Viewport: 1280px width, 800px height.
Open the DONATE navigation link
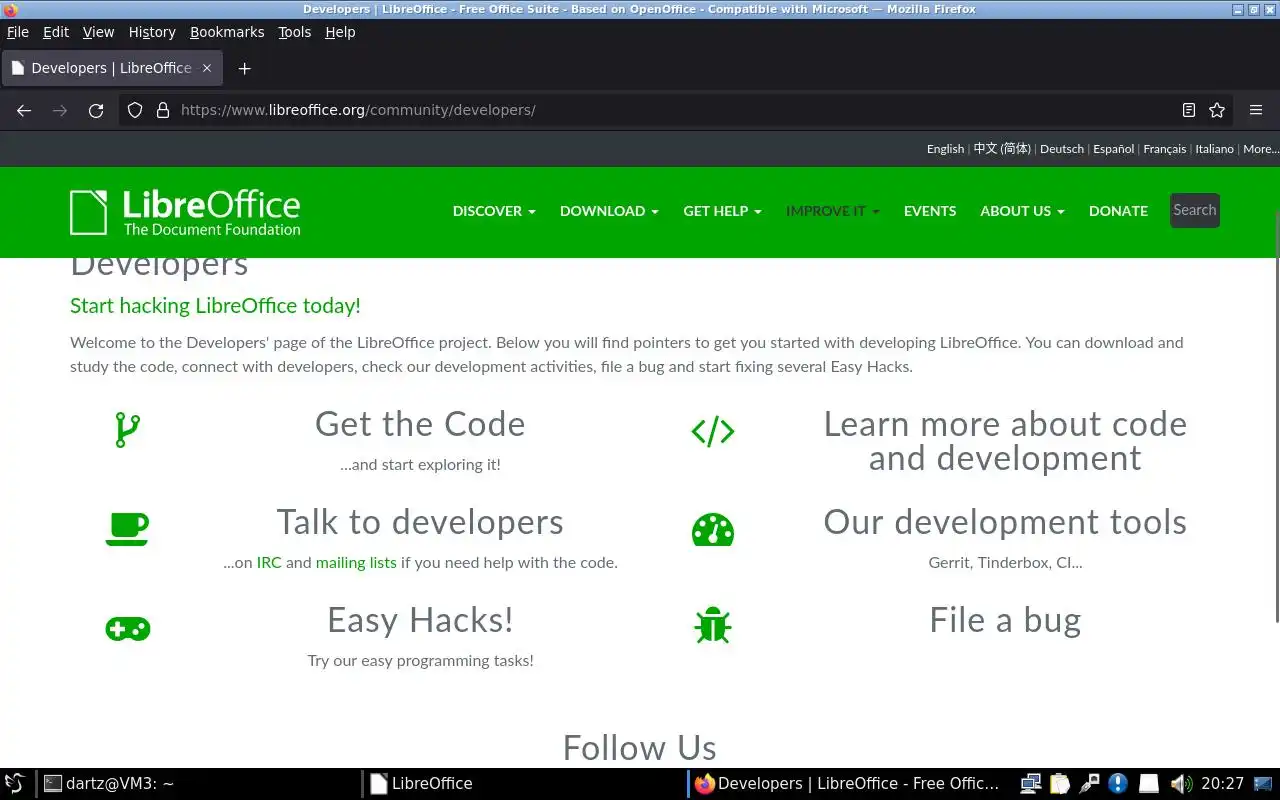[x=1118, y=211]
